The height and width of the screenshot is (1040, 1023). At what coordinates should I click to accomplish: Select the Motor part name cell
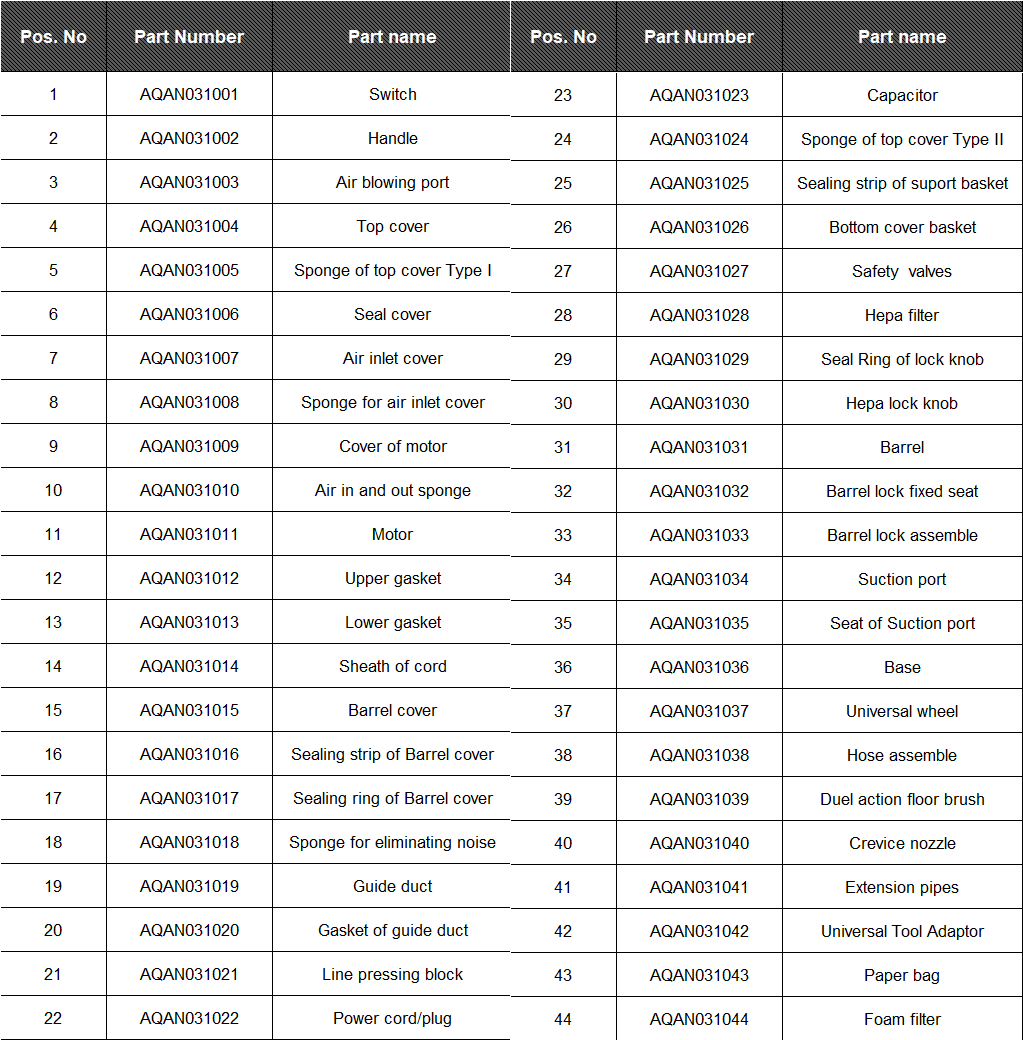392,534
